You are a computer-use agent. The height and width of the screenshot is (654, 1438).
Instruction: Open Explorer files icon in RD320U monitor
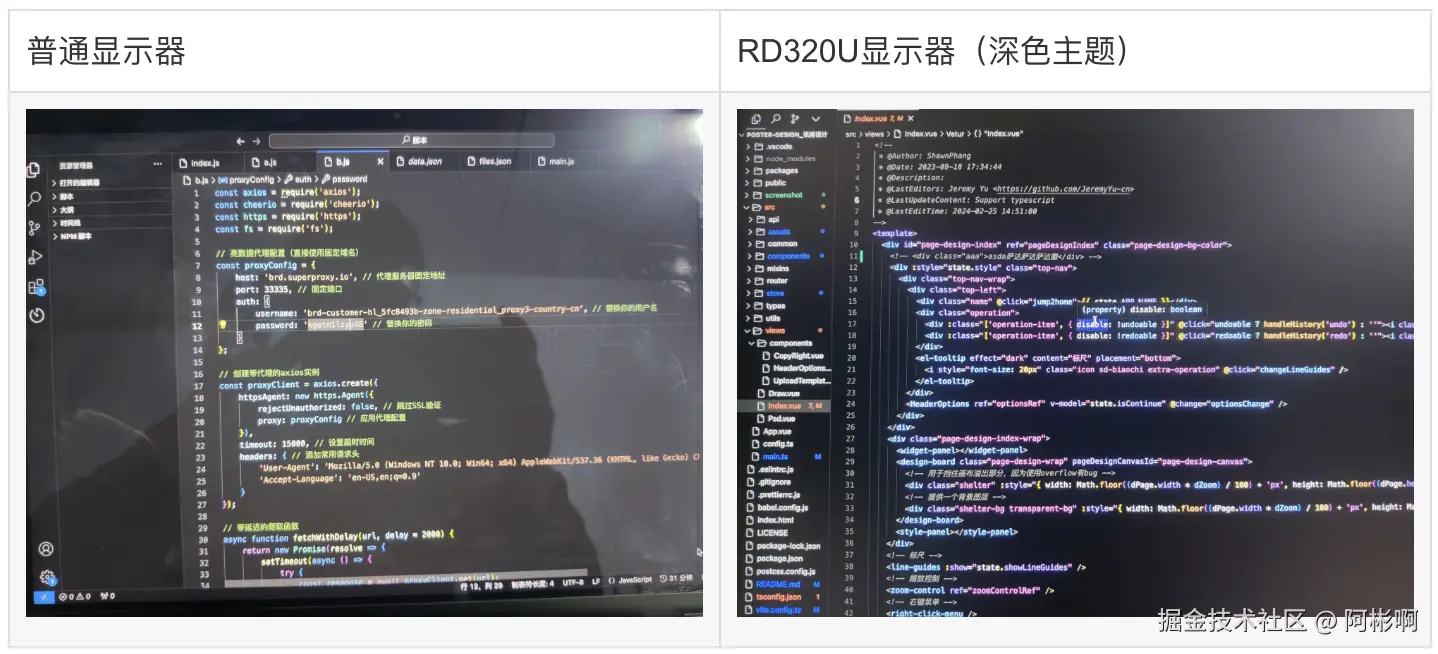[755, 118]
